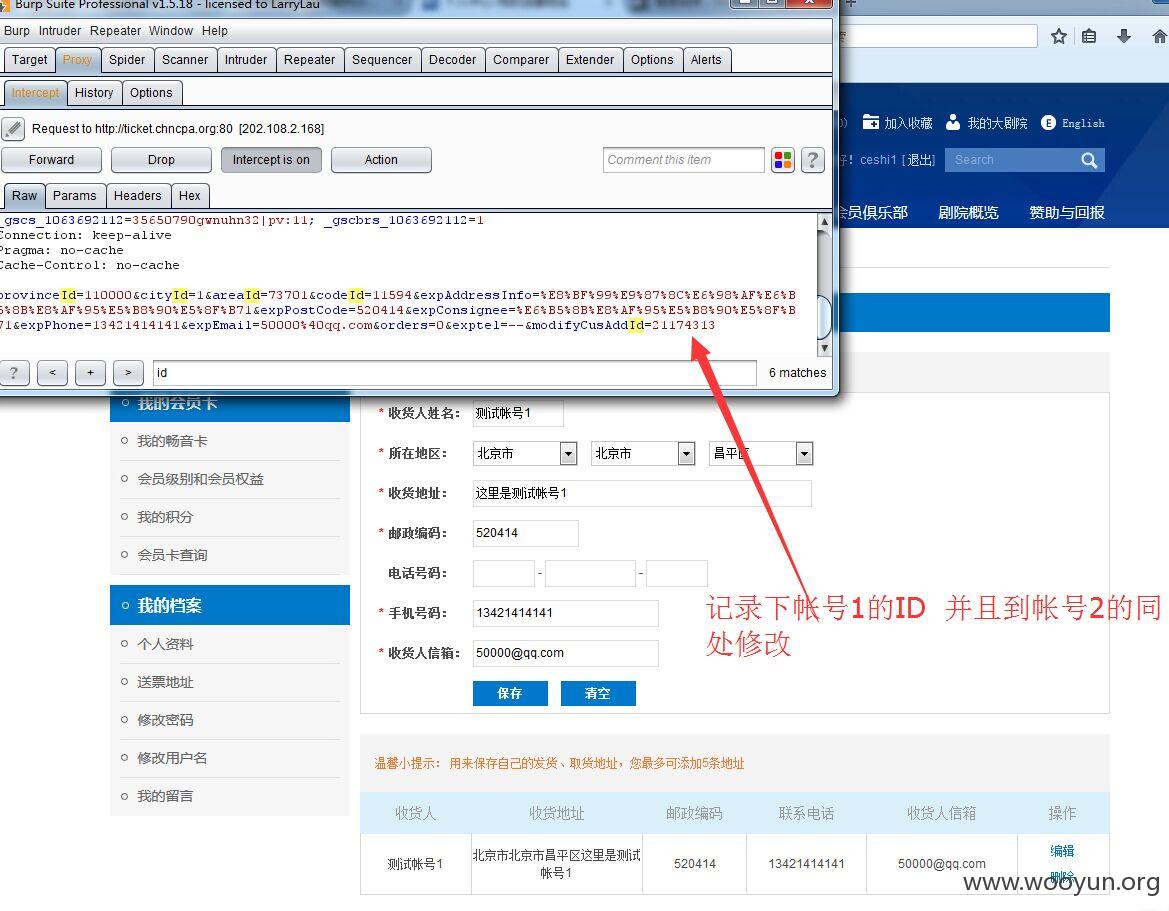
Task: Open the browser downloads arrow icon
Action: [1124, 36]
